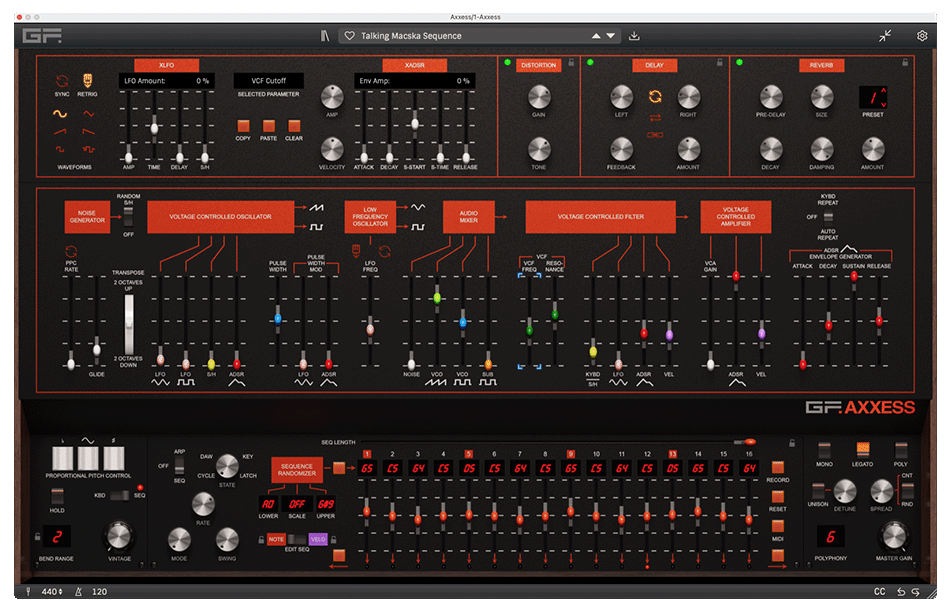
Task: Select the sine XLFO waveform
Action: 59,114
